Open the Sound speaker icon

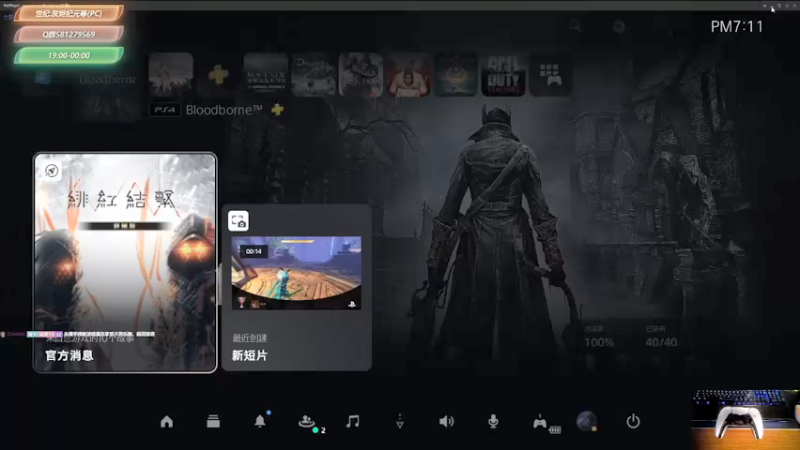pos(446,421)
